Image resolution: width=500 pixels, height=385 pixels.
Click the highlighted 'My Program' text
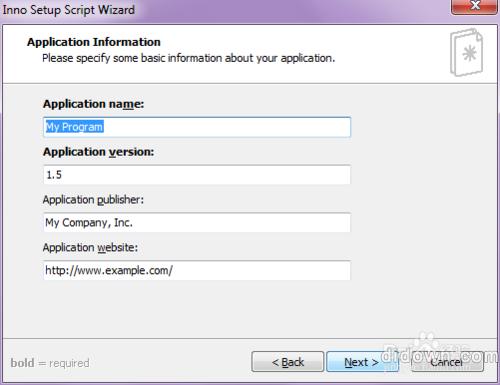(74, 127)
